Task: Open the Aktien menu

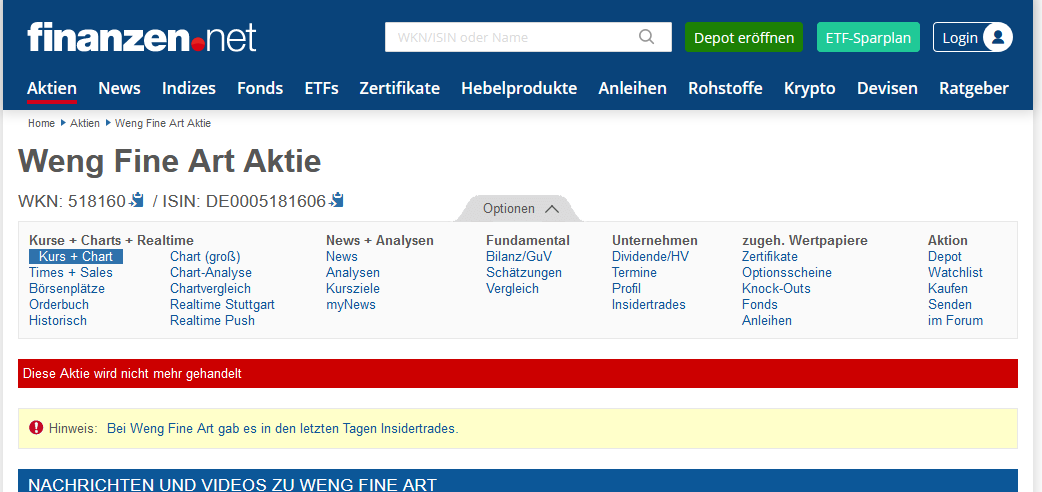Action: tap(52, 88)
